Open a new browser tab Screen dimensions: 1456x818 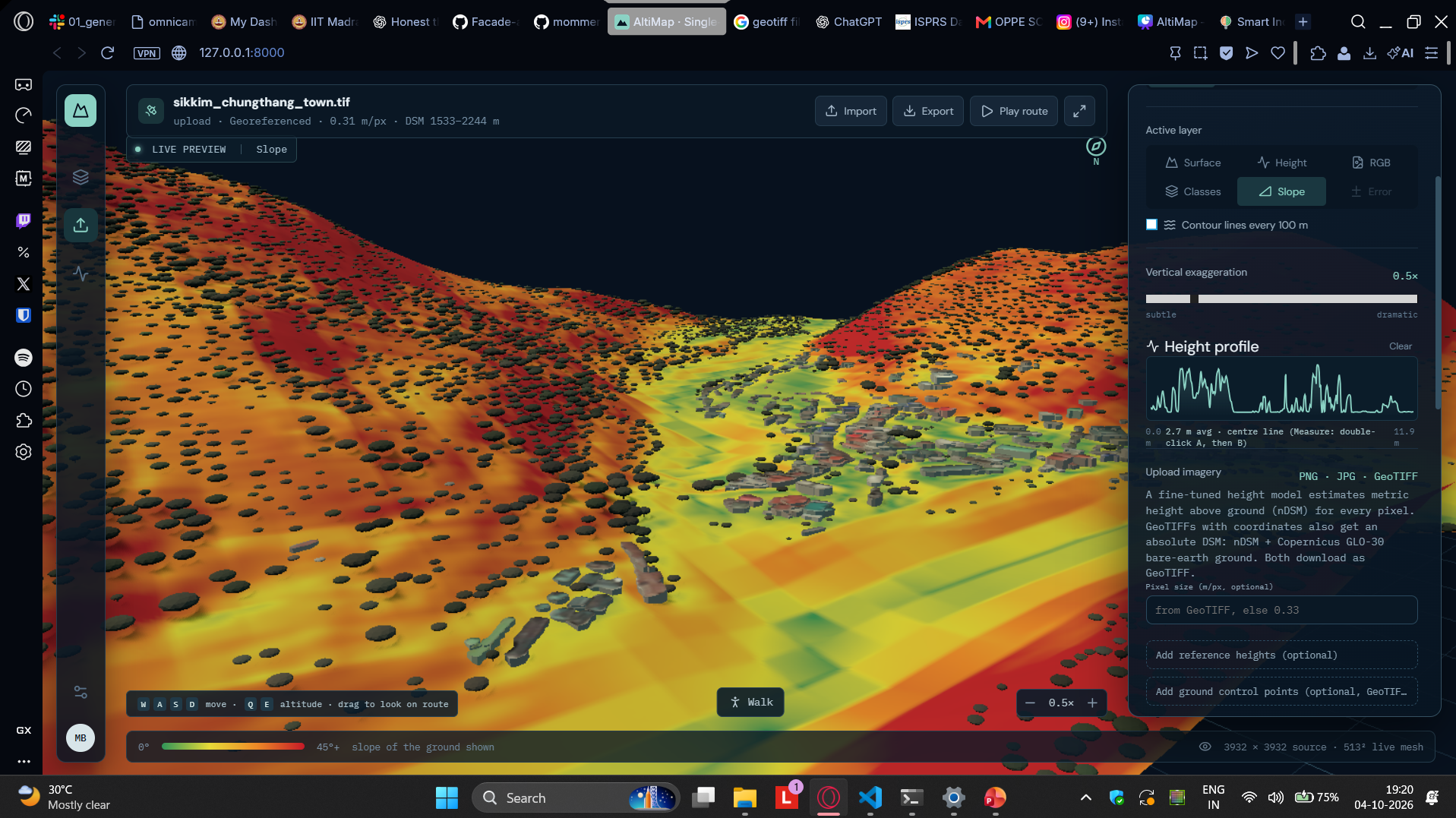point(1303,22)
